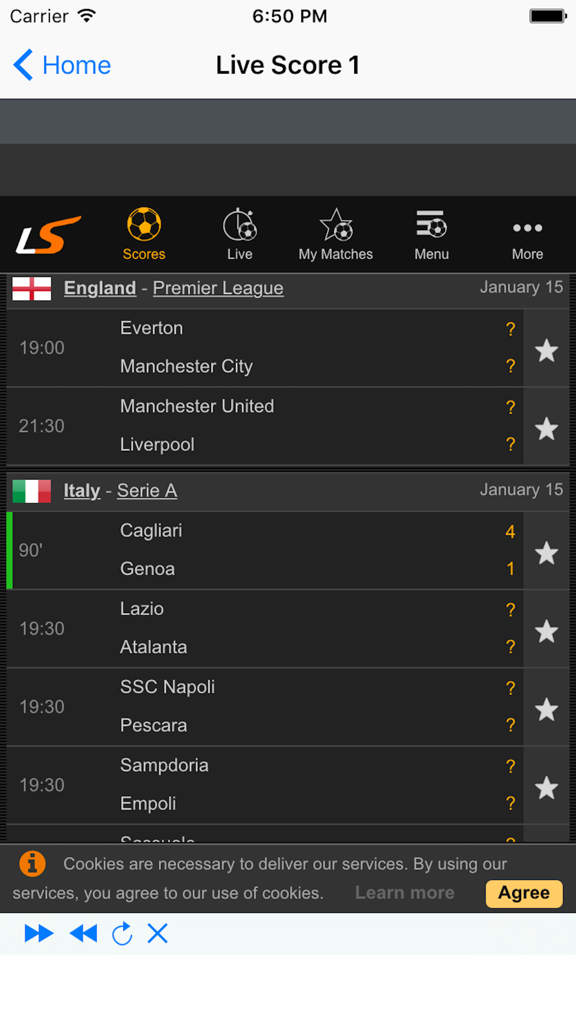Image resolution: width=576 pixels, height=1024 pixels.
Task: Reload the page with refresh icon
Action: [x=122, y=933]
